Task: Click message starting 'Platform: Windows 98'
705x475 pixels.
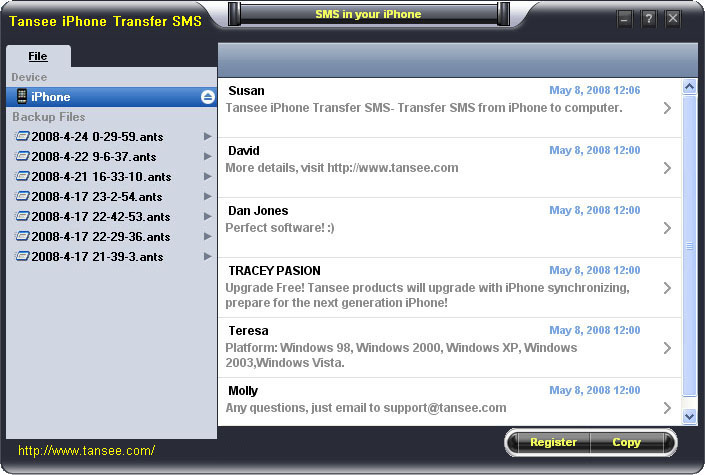Action: pos(401,355)
